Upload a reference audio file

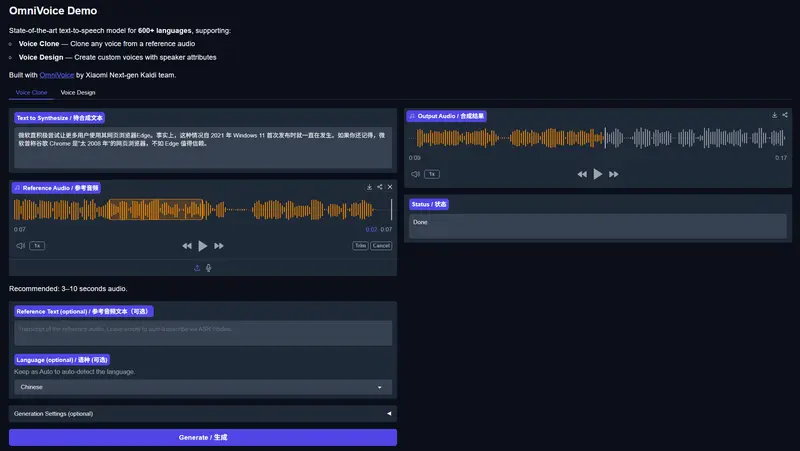(x=197, y=268)
